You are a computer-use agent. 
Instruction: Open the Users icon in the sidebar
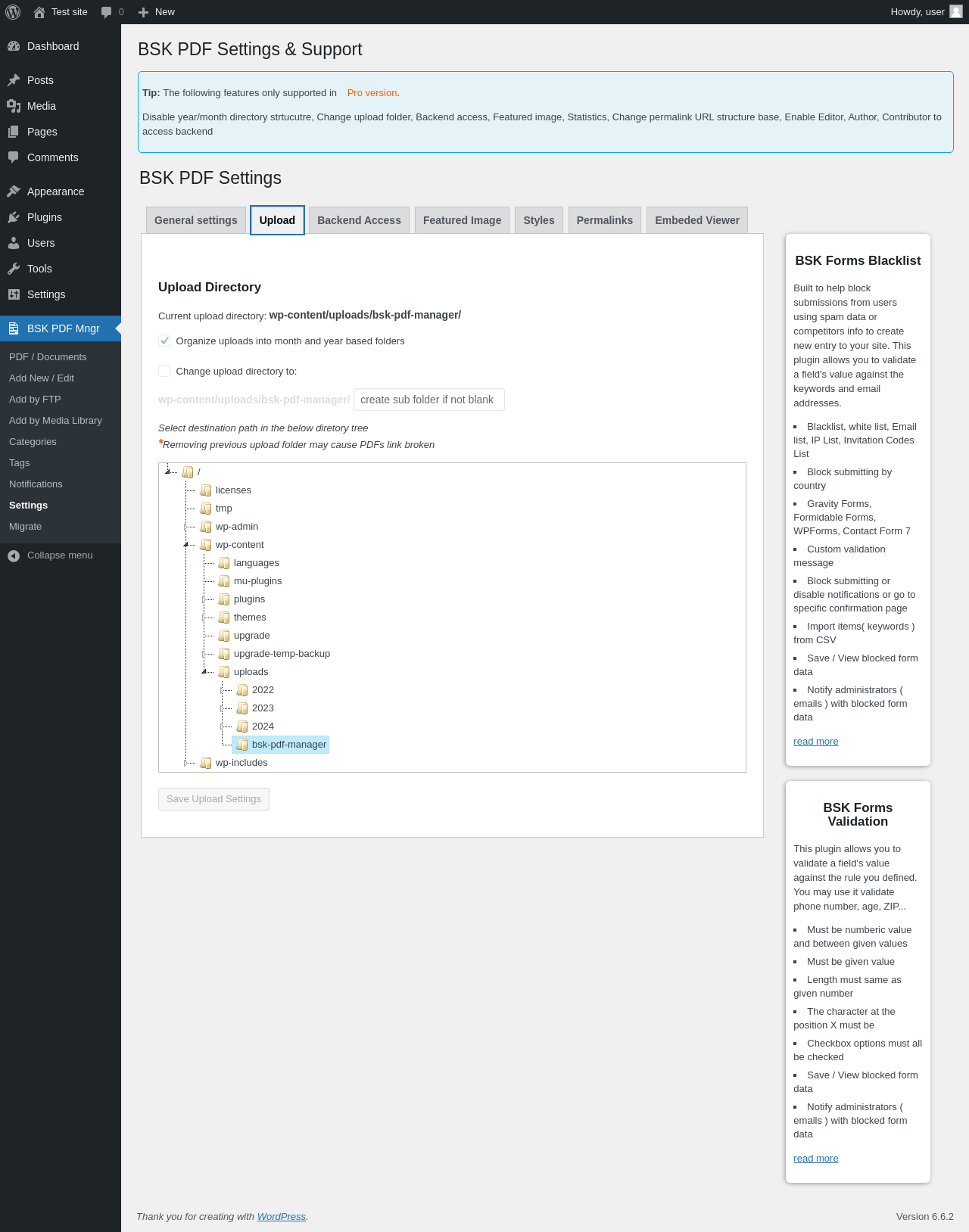[x=14, y=243]
